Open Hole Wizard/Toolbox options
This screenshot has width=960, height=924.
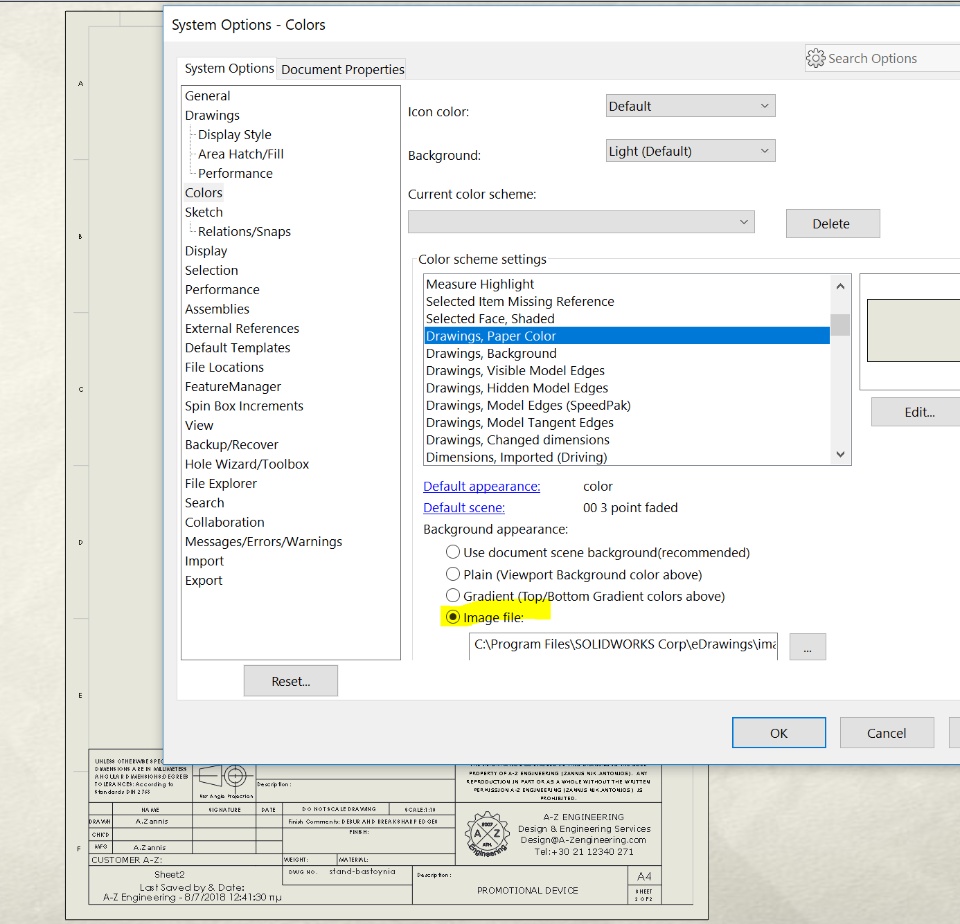pos(247,464)
